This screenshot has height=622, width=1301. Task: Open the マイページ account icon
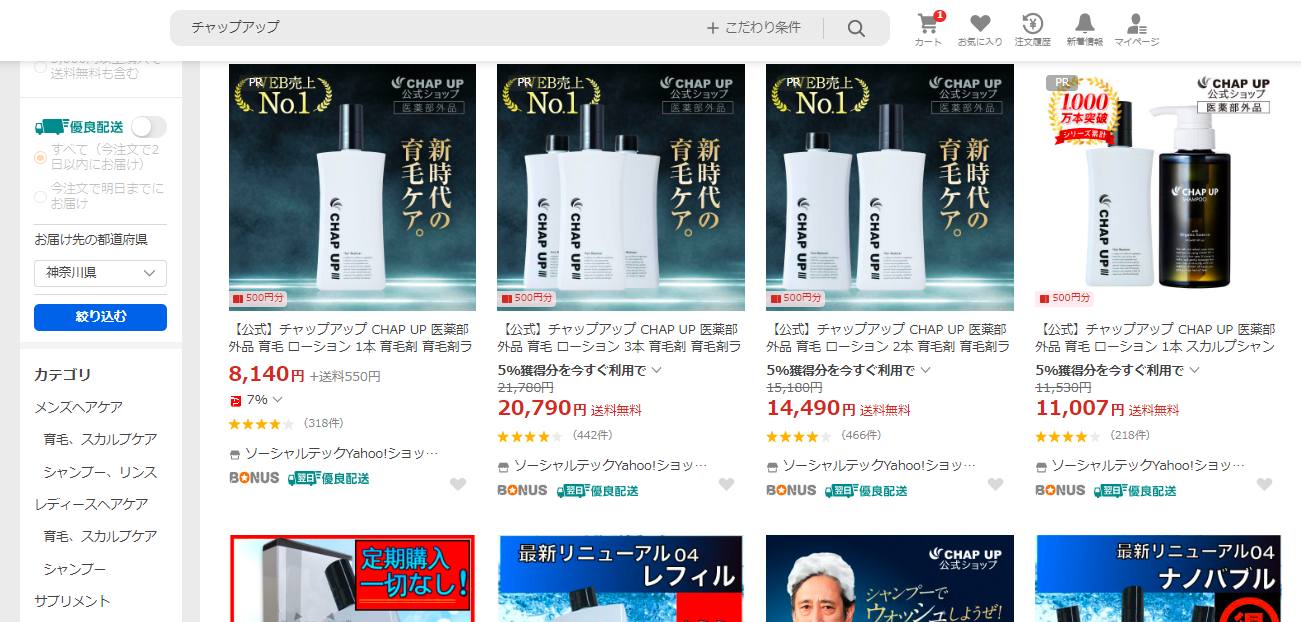click(1136, 24)
